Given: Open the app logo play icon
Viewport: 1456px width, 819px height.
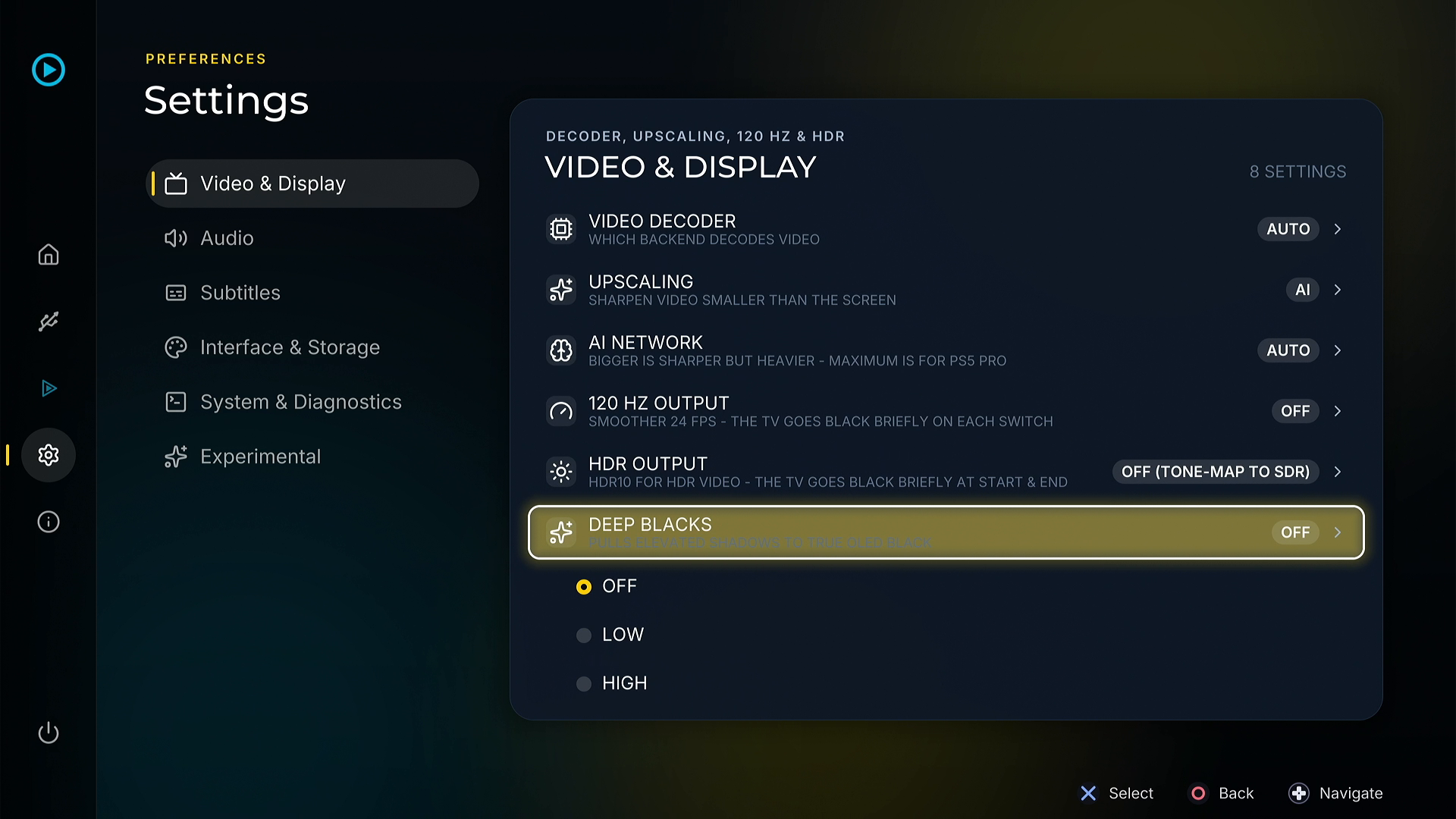Looking at the screenshot, I should click(49, 70).
